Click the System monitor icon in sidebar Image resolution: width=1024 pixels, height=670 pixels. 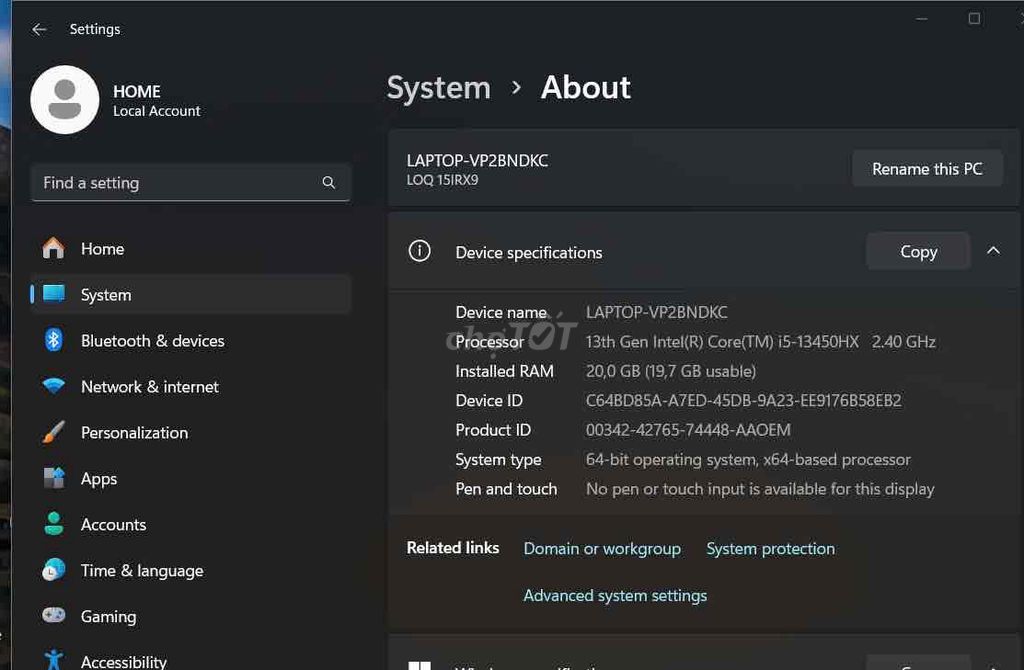pos(54,295)
